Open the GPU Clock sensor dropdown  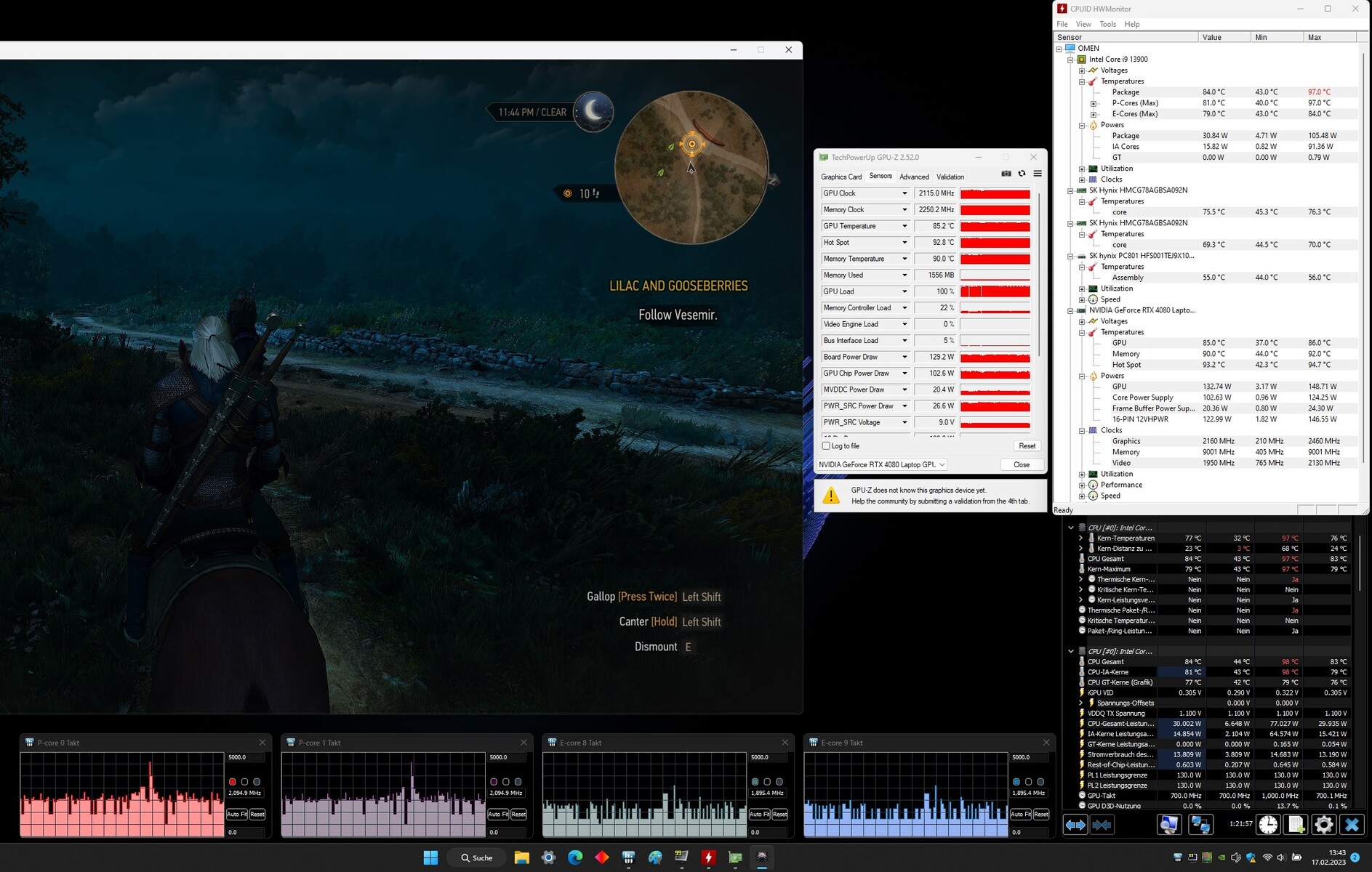coord(904,193)
